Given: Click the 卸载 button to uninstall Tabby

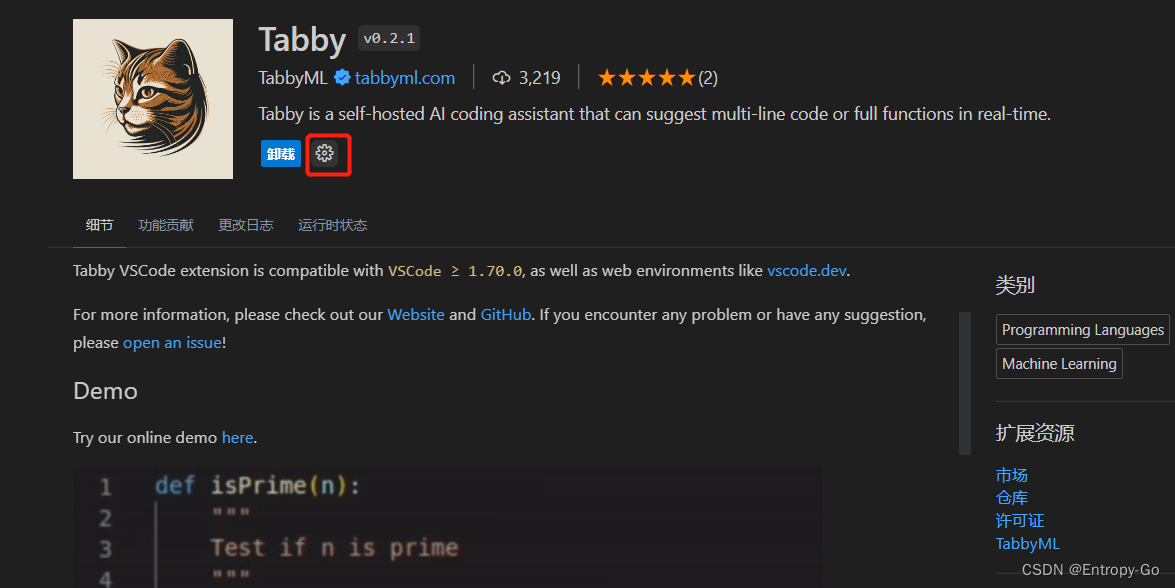Looking at the screenshot, I should [280, 153].
